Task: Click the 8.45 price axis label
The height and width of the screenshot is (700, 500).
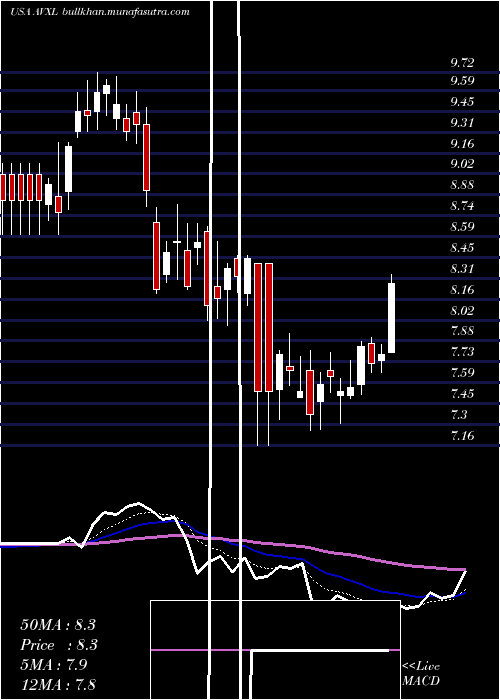Action: click(462, 248)
